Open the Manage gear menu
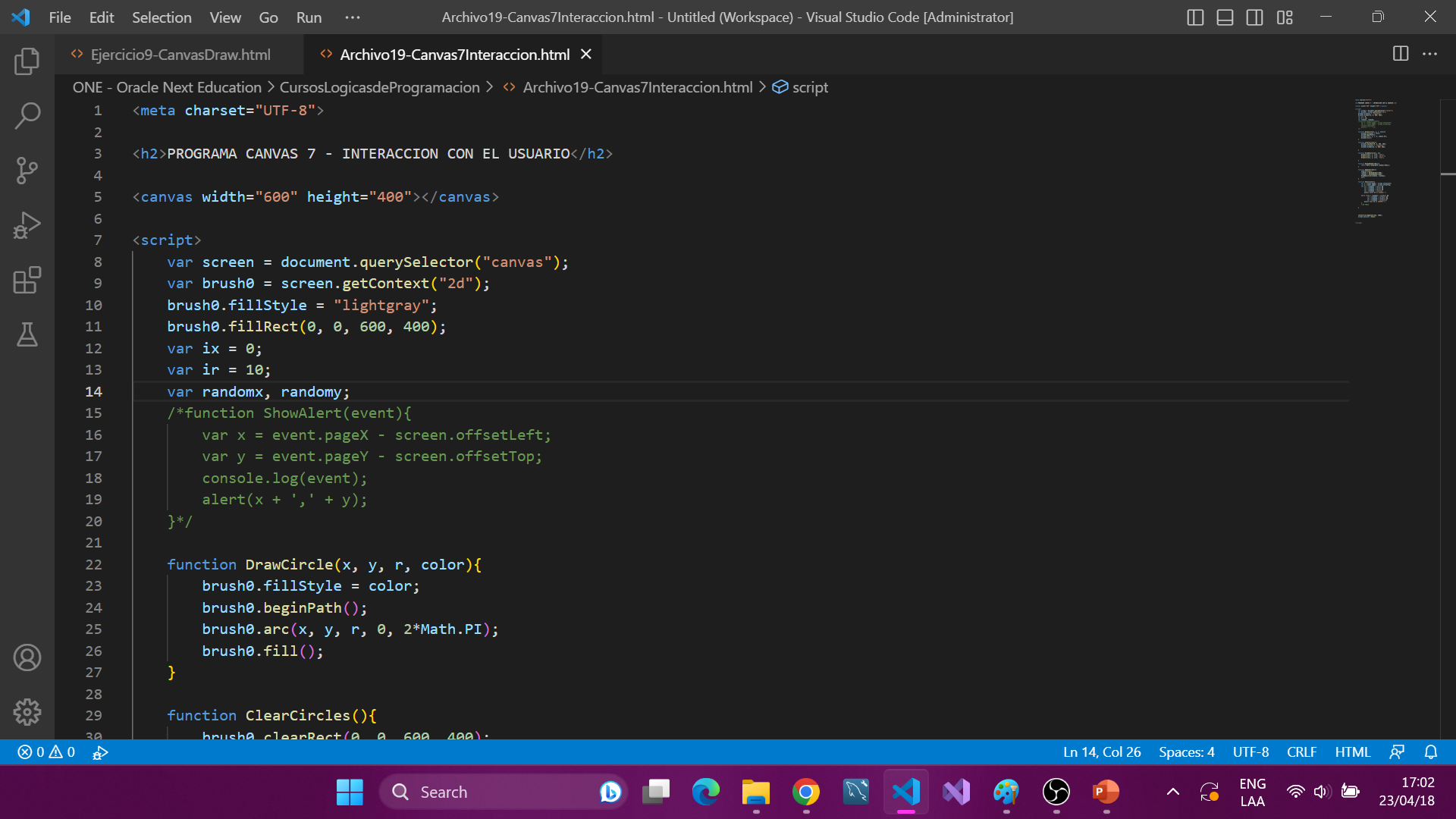 27,712
